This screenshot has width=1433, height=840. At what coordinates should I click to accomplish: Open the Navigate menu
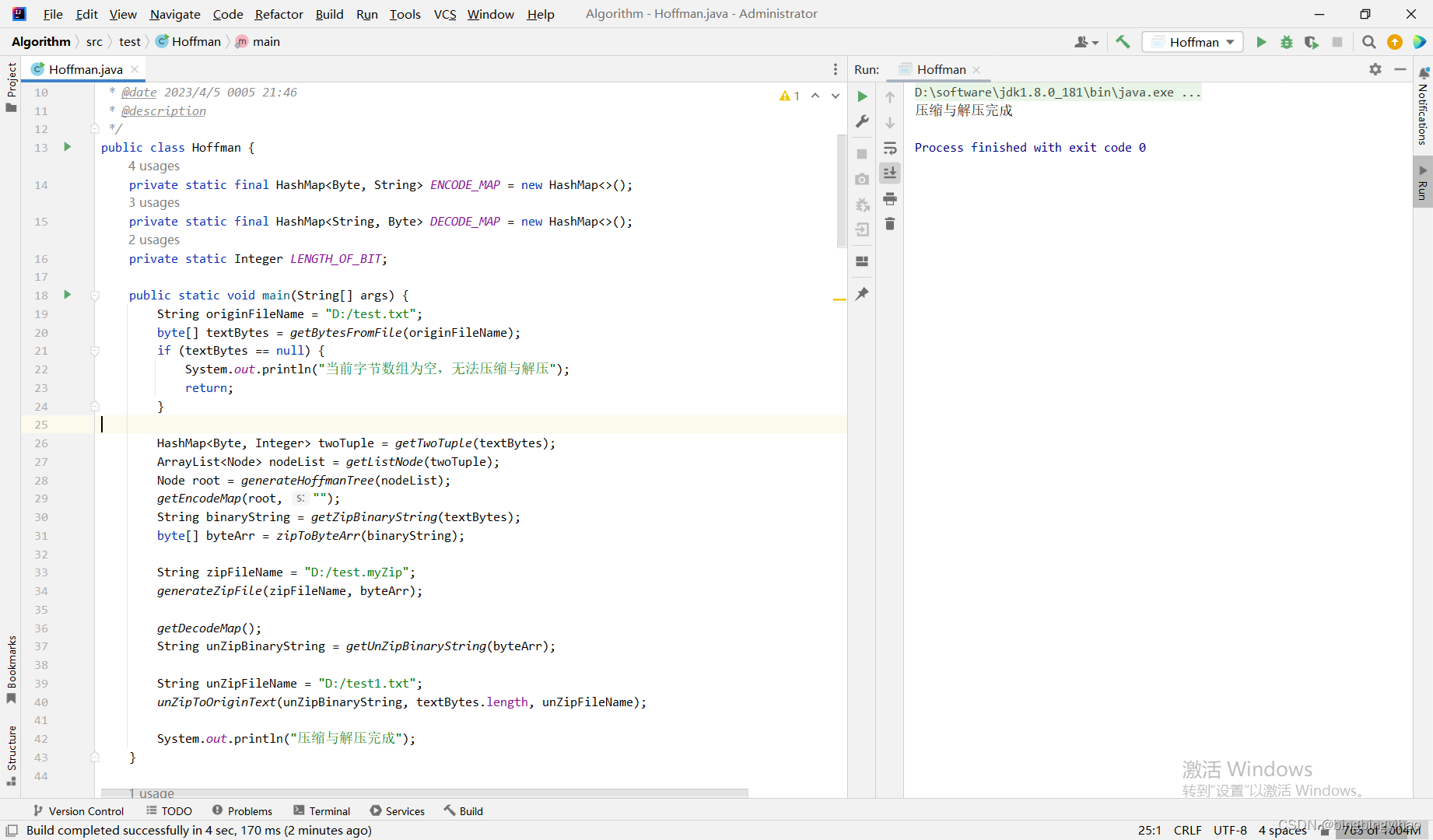coord(175,14)
